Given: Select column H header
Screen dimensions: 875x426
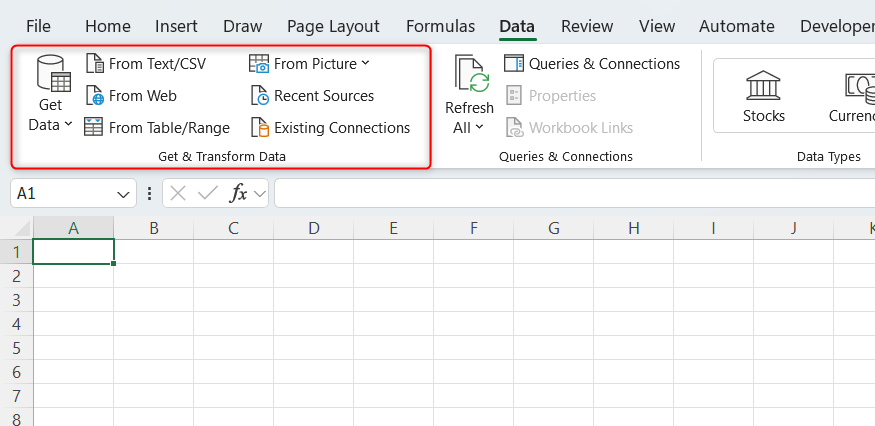Looking at the screenshot, I should tap(633, 228).
